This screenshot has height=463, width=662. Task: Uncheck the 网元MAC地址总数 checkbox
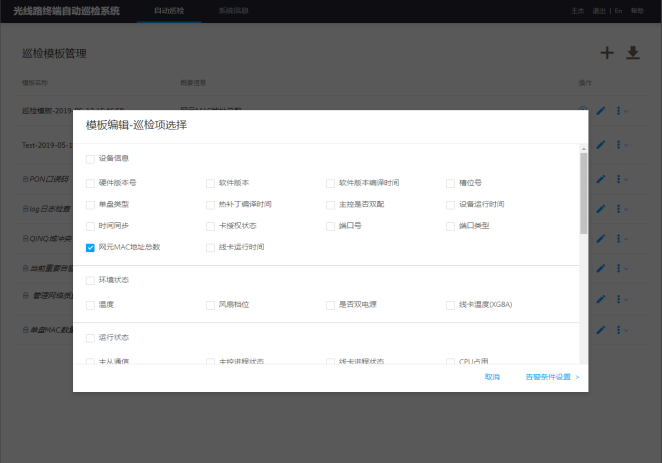coord(90,247)
